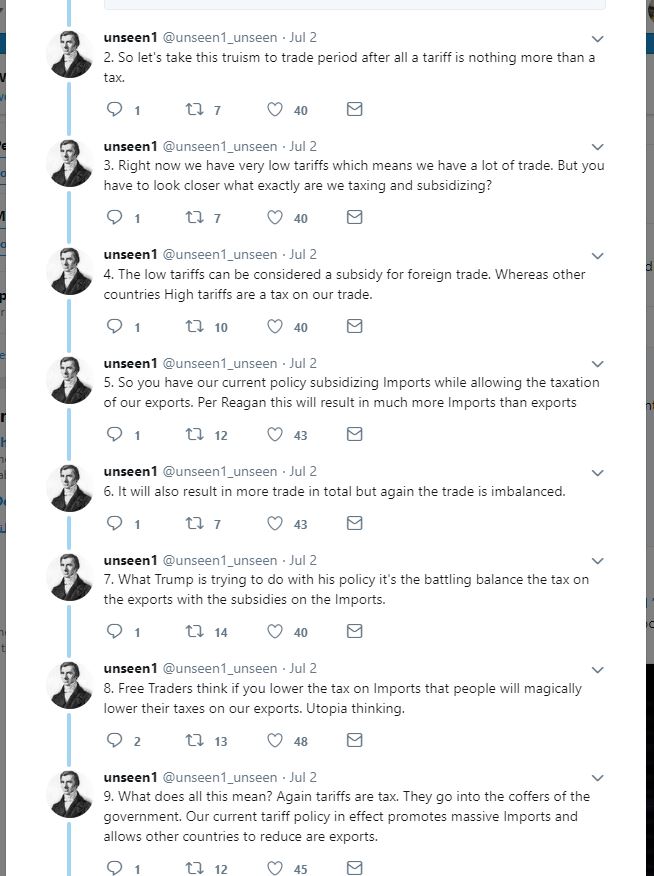Retweet tweet 7 about Trump's policy
Screen dimensions: 654x876
(x=194, y=631)
